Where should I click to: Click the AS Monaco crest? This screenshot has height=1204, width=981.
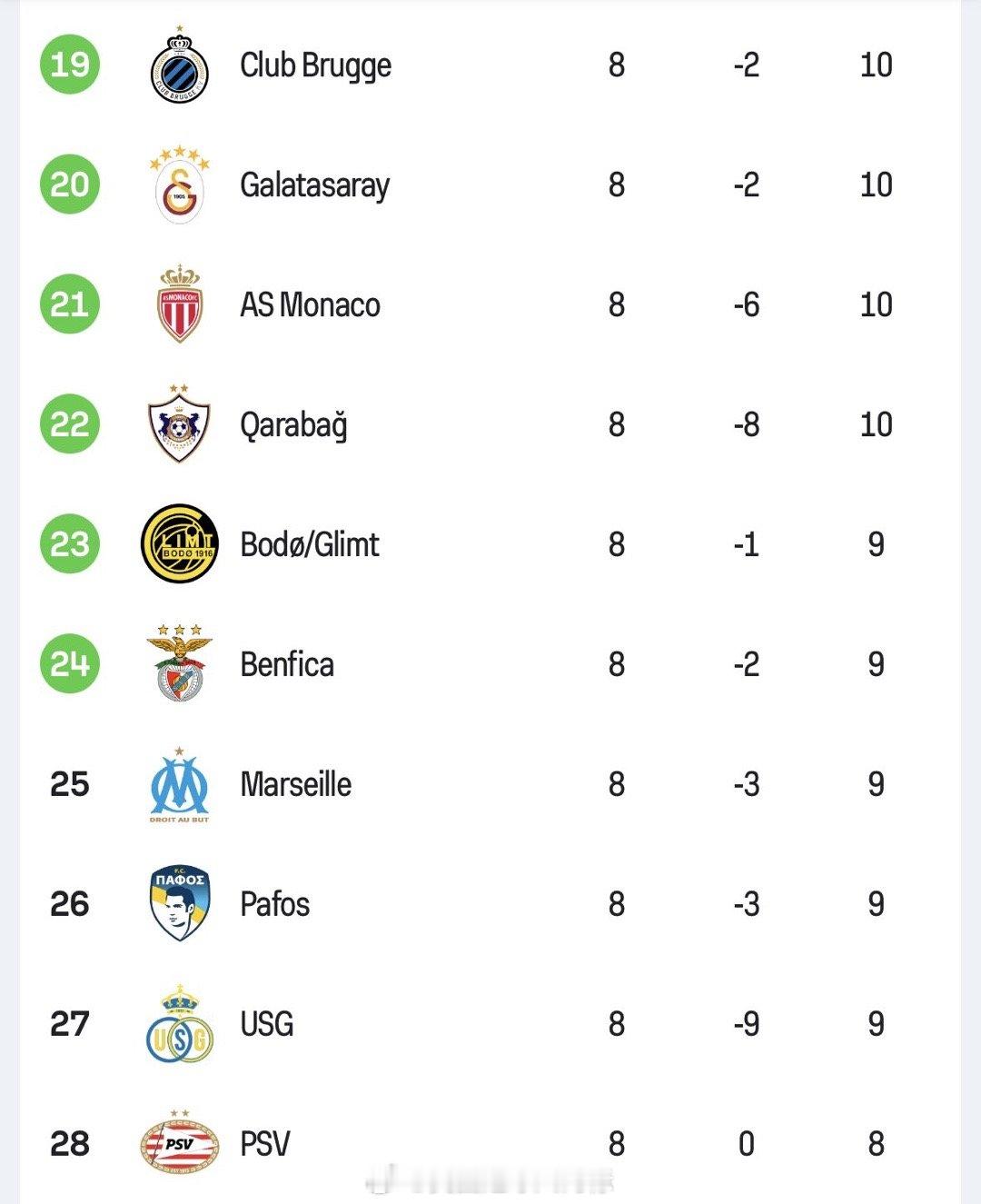(180, 304)
